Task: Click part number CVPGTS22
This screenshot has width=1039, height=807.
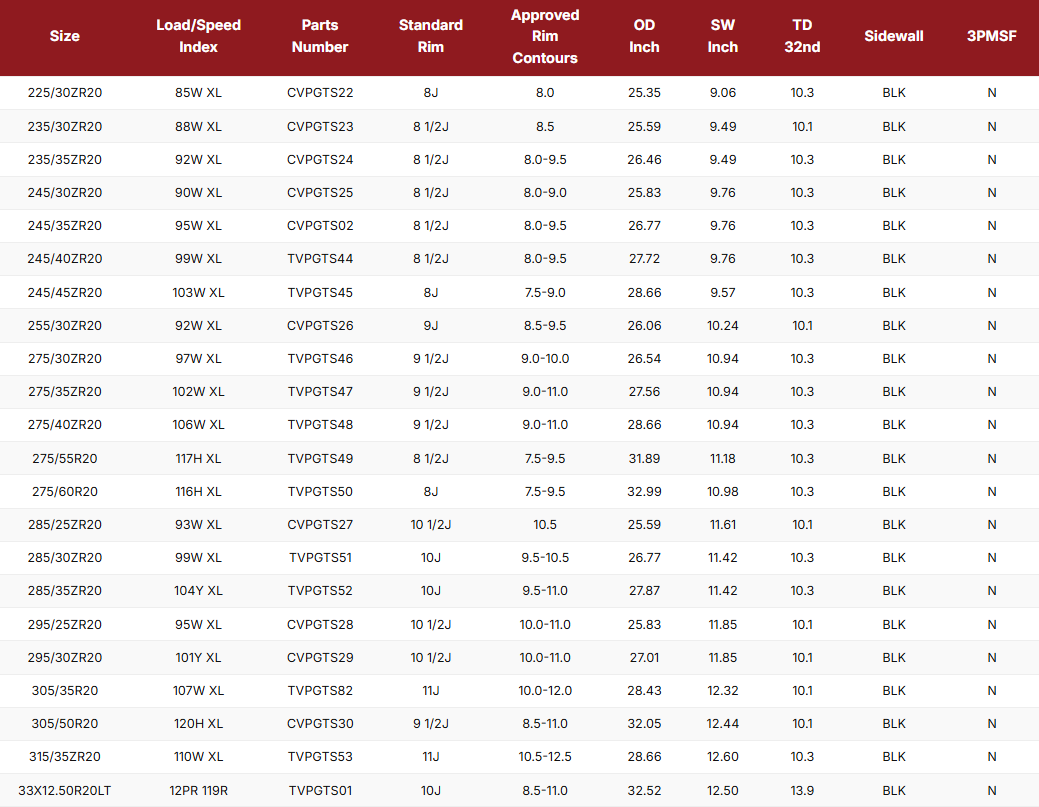Action: tap(320, 93)
